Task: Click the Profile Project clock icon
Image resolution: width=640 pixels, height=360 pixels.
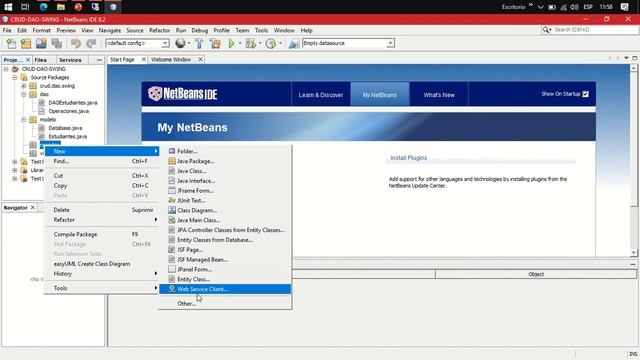Action: [x=271, y=43]
